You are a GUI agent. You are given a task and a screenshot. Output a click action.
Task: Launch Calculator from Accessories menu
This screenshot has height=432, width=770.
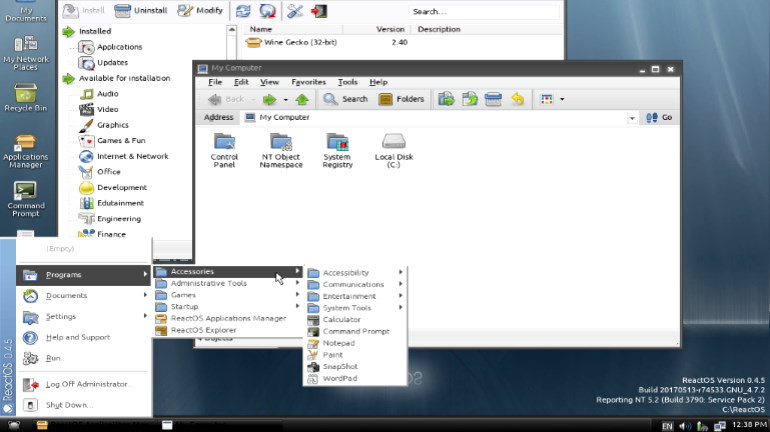click(356, 320)
